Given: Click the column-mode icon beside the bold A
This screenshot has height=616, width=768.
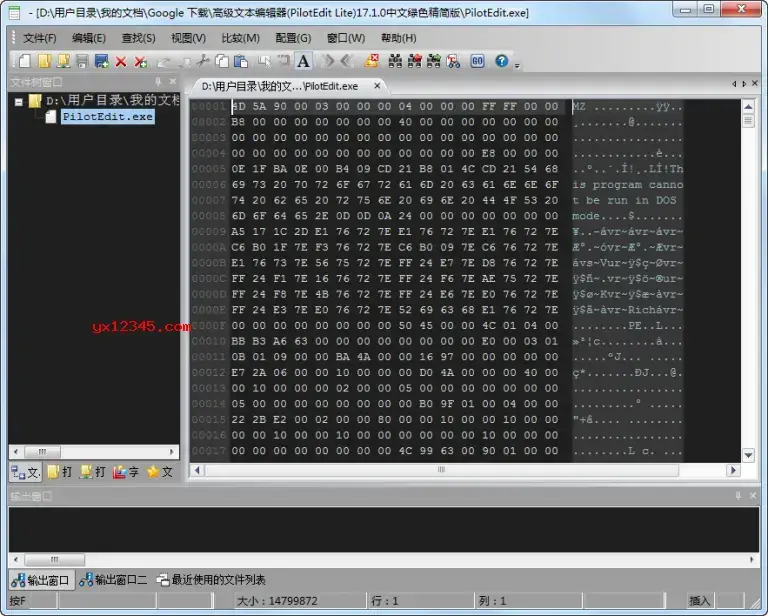Looking at the screenshot, I should (x=284, y=61).
